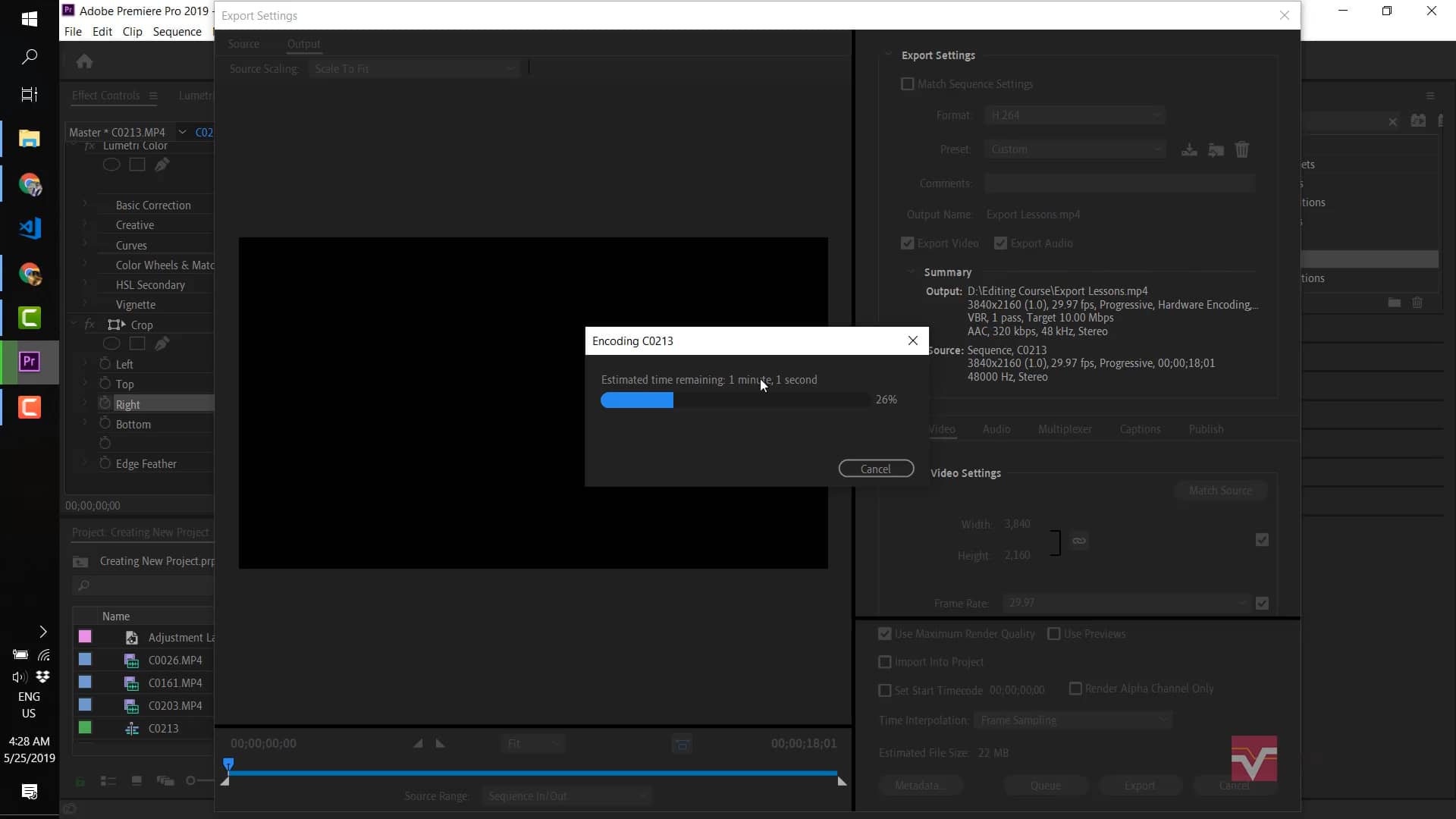Screen dimensions: 1456x819
Task: Toggle Match Sequence Settings checkbox
Action: [908, 84]
